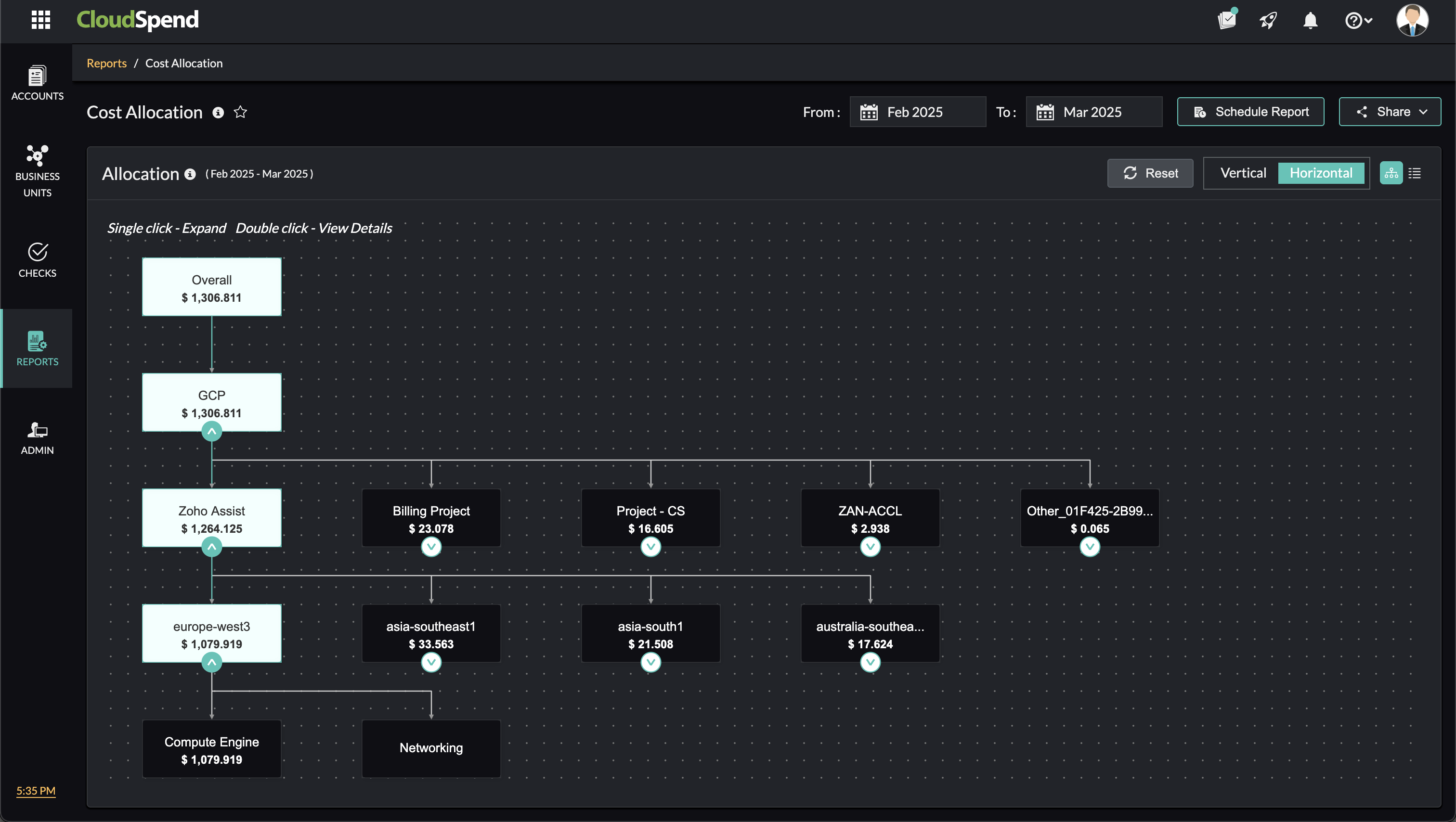Open the Share dropdown
This screenshot has height=822, width=1456.
(x=1390, y=112)
